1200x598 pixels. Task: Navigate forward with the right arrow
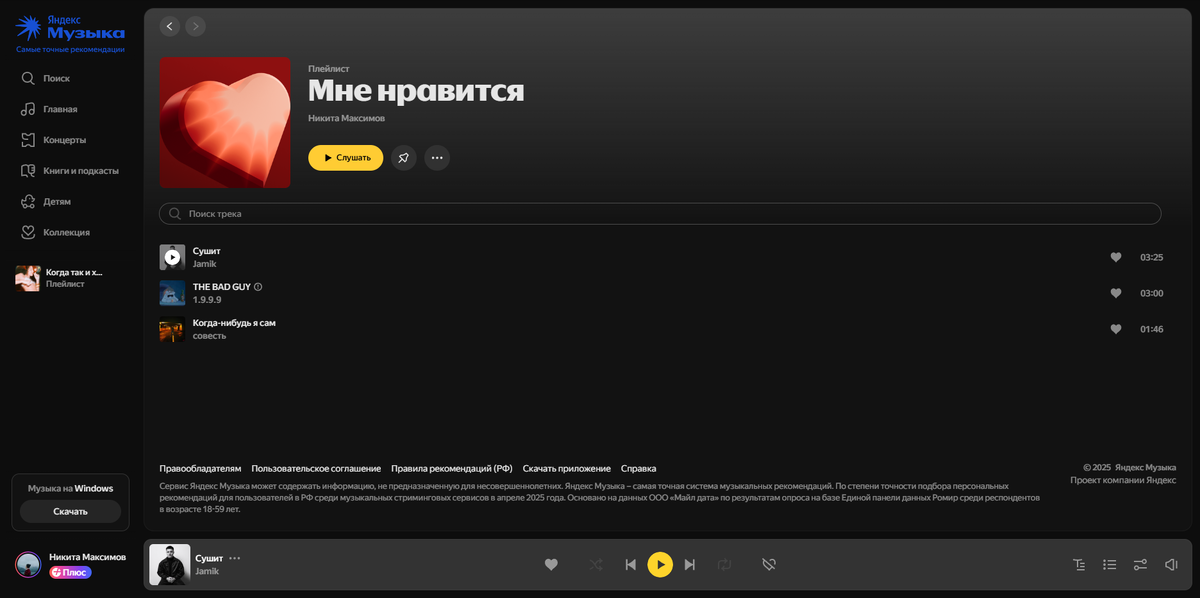pyautogui.click(x=195, y=26)
